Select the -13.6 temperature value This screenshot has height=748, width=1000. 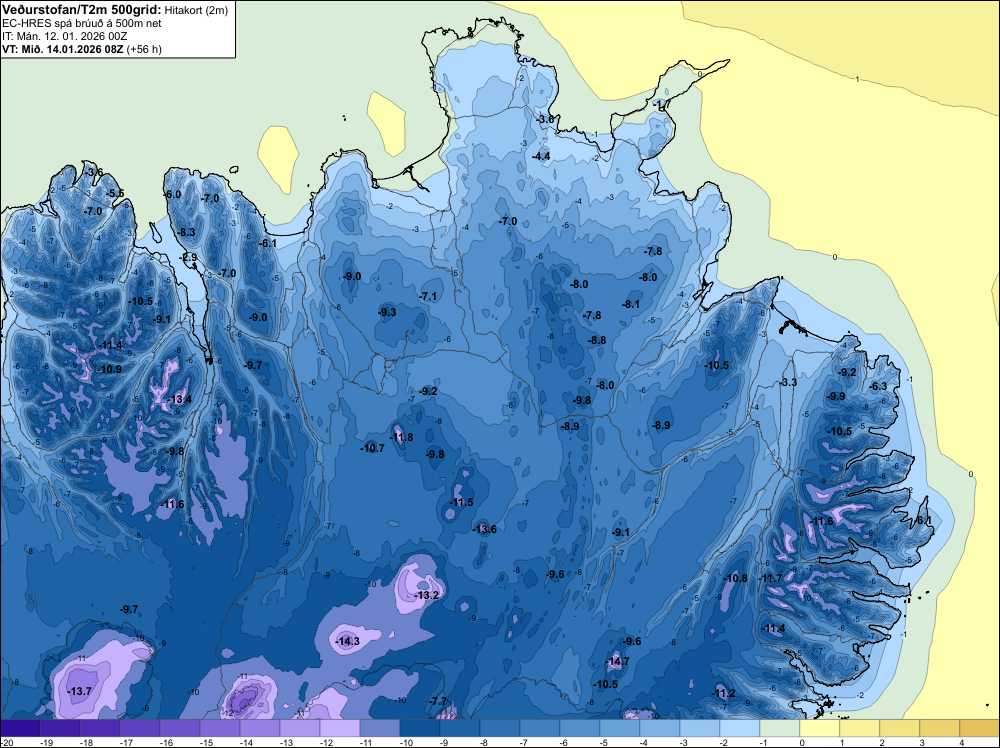pos(484,529)
